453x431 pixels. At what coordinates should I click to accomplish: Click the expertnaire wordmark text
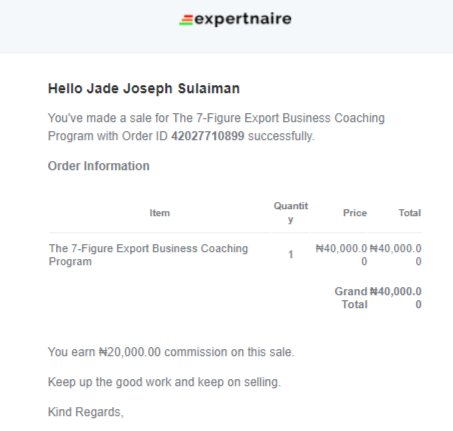click(243, 19)
